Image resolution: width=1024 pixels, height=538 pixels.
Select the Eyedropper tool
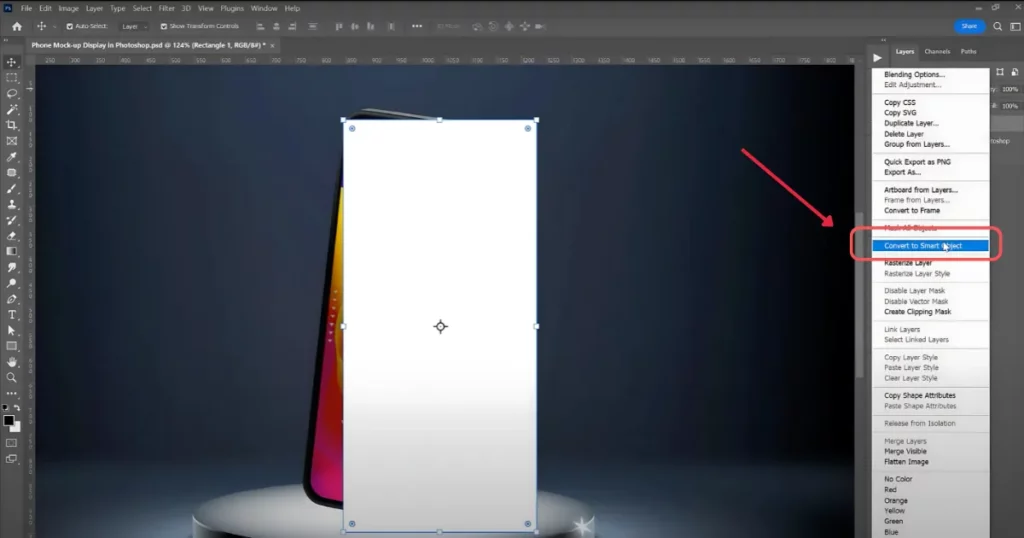12,157
